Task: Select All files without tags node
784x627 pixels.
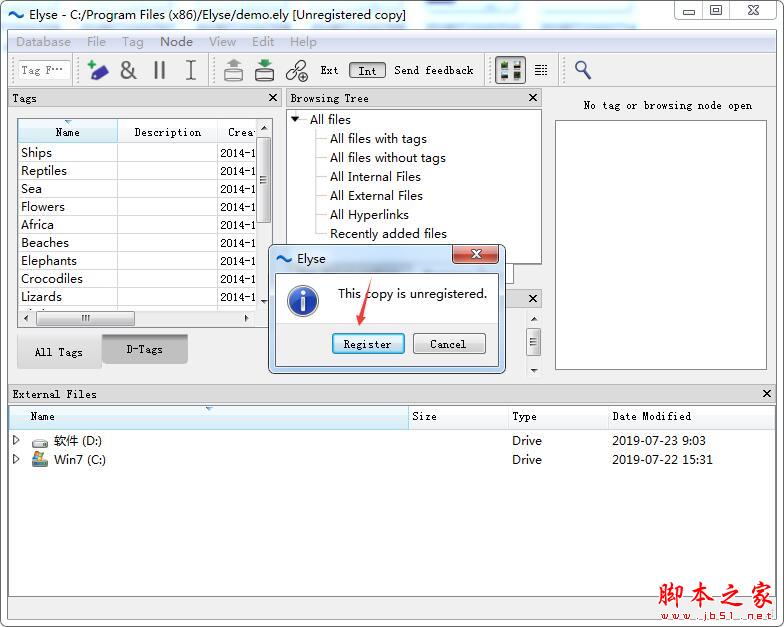Action: [388, 158]
